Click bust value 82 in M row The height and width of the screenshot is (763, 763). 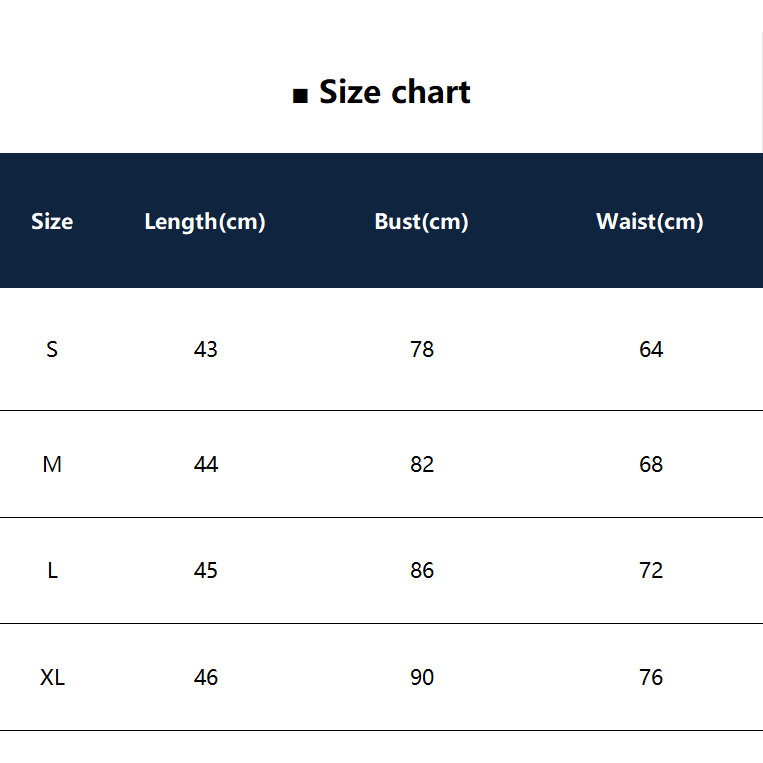[x=422, y=464]
